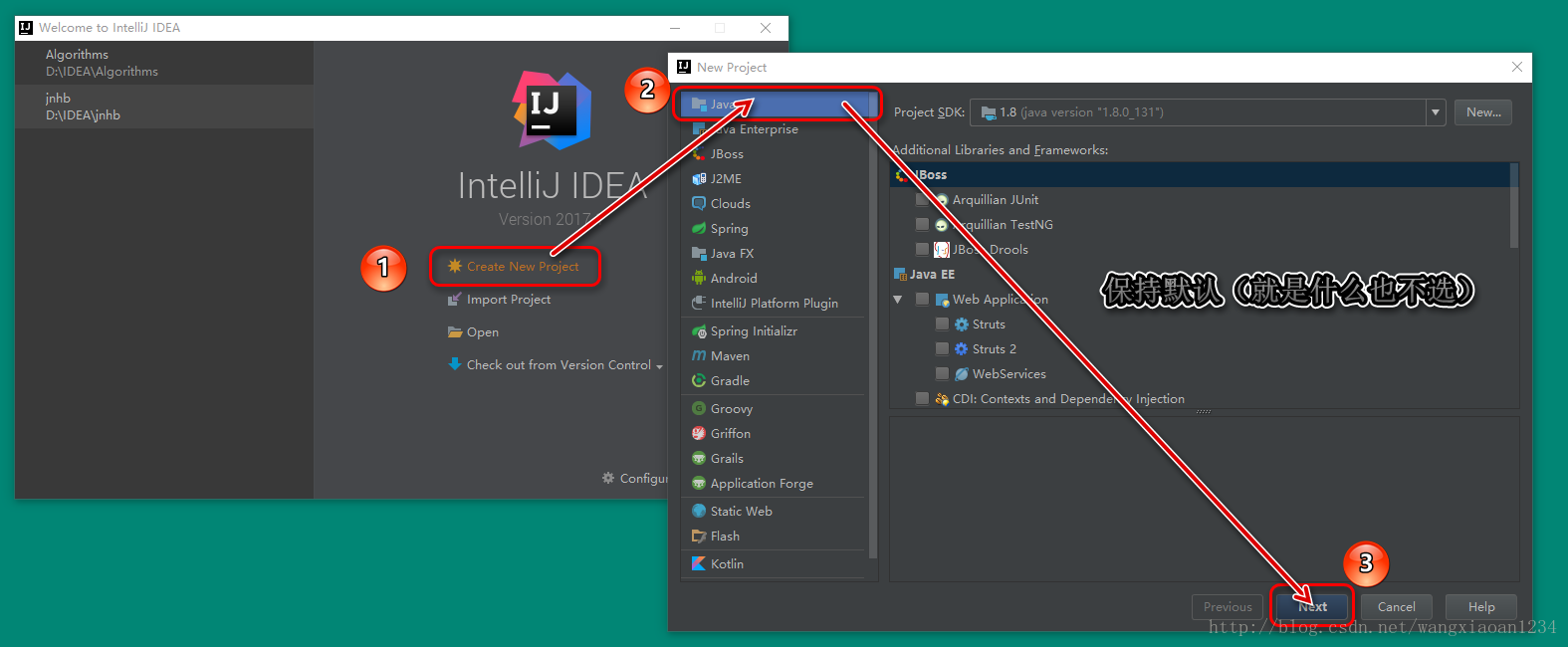Click the Static Web globe icon
Viewport: 1568px width, 647px height.
coord(699,512)
